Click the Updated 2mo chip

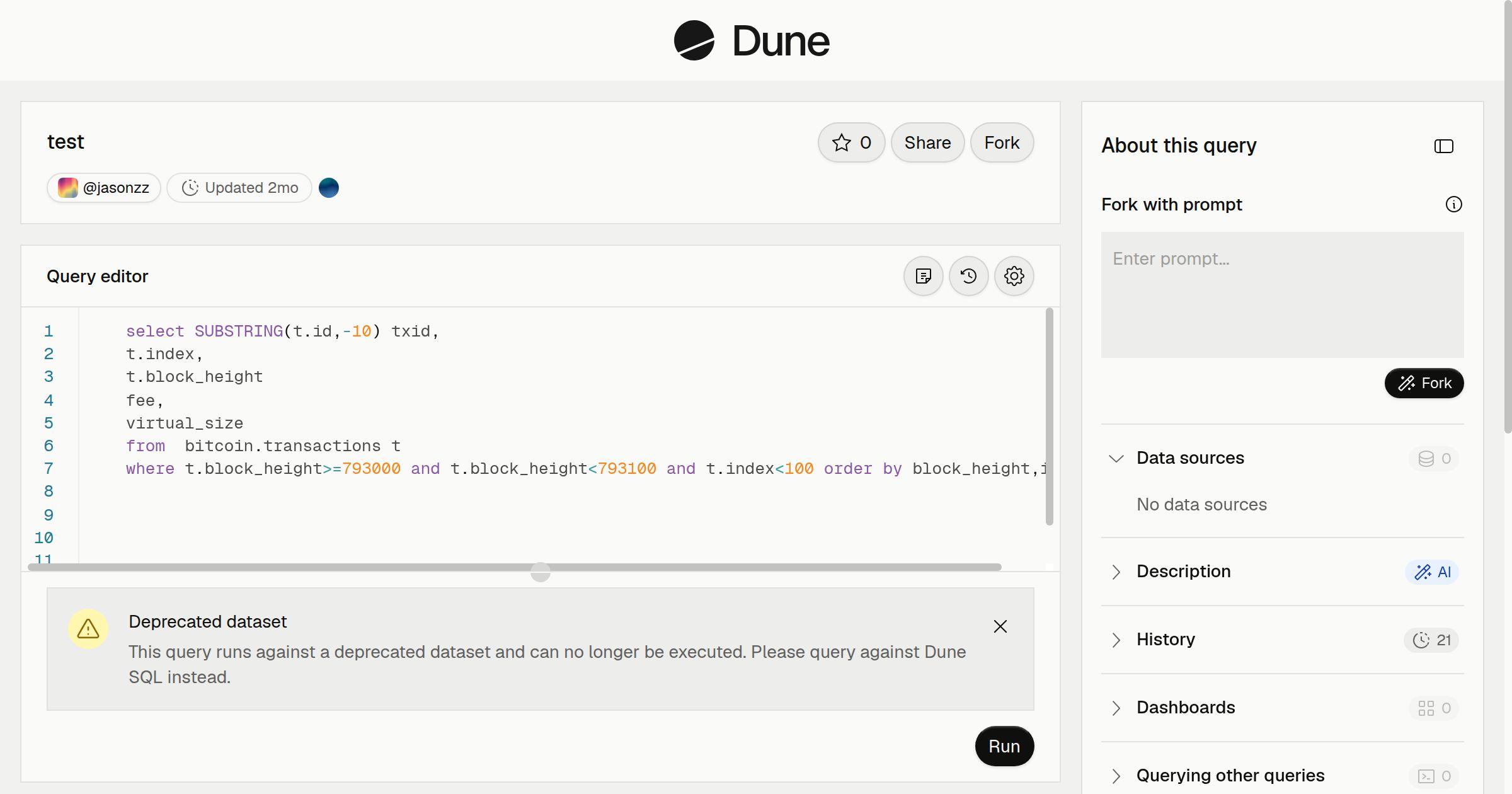239,188
